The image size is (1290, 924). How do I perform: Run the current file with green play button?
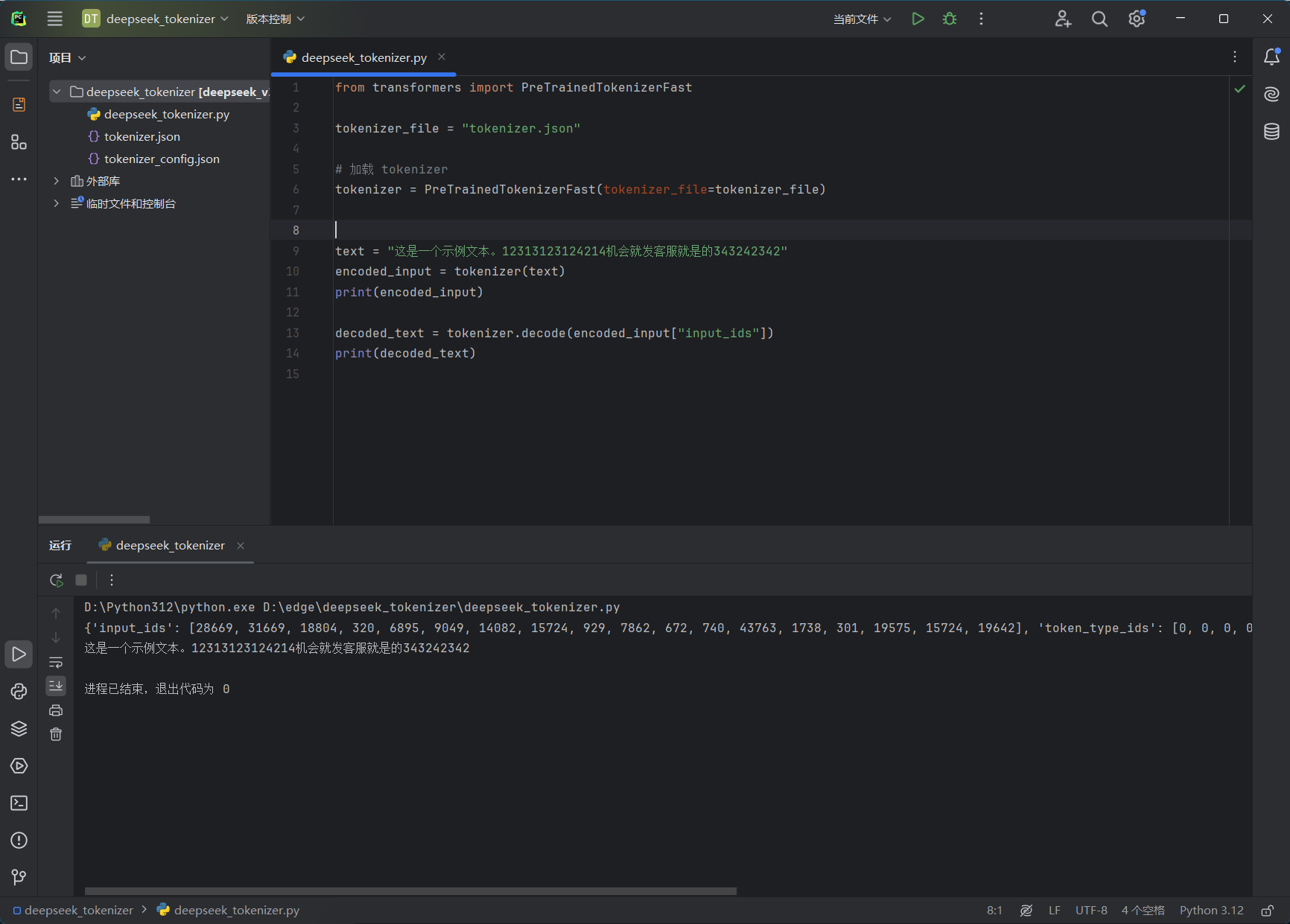tap(918, 19)
